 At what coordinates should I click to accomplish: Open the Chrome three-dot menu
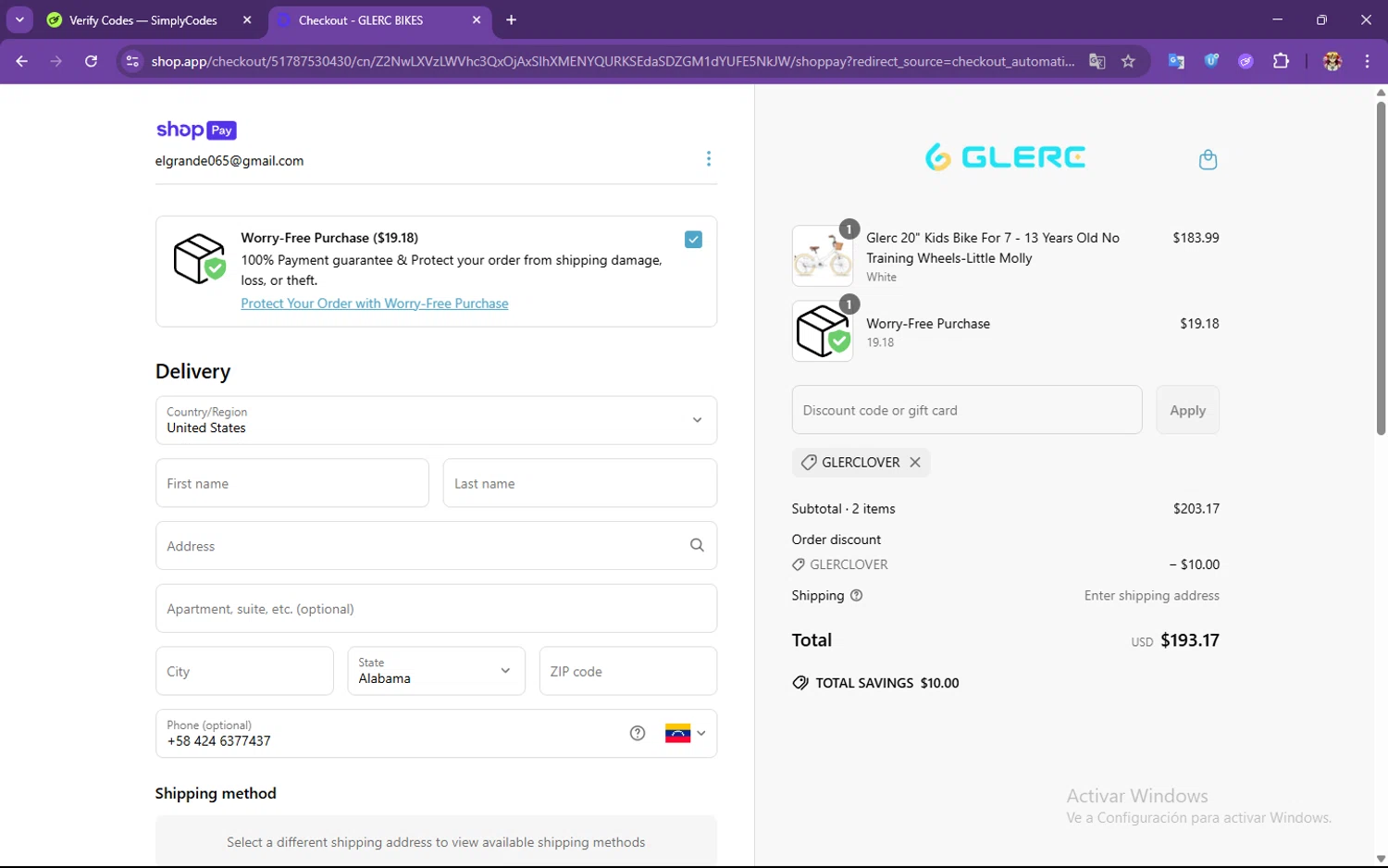(1368, 61)
